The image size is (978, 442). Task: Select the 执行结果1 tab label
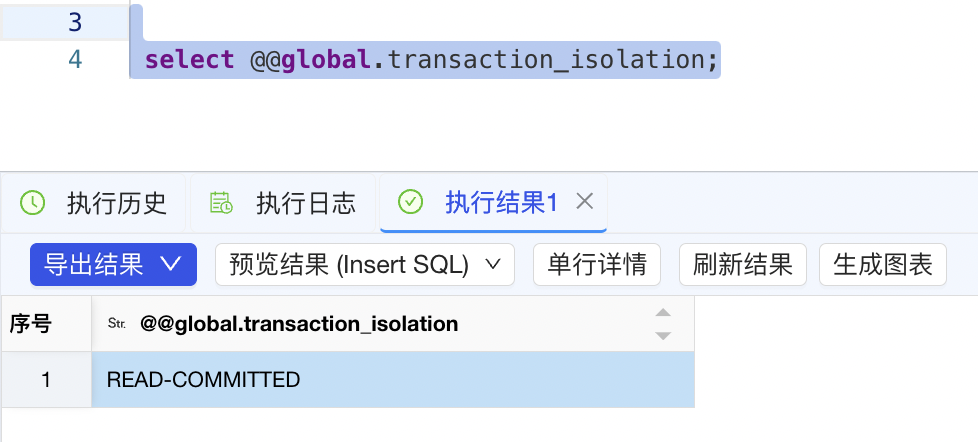[500, 203]
